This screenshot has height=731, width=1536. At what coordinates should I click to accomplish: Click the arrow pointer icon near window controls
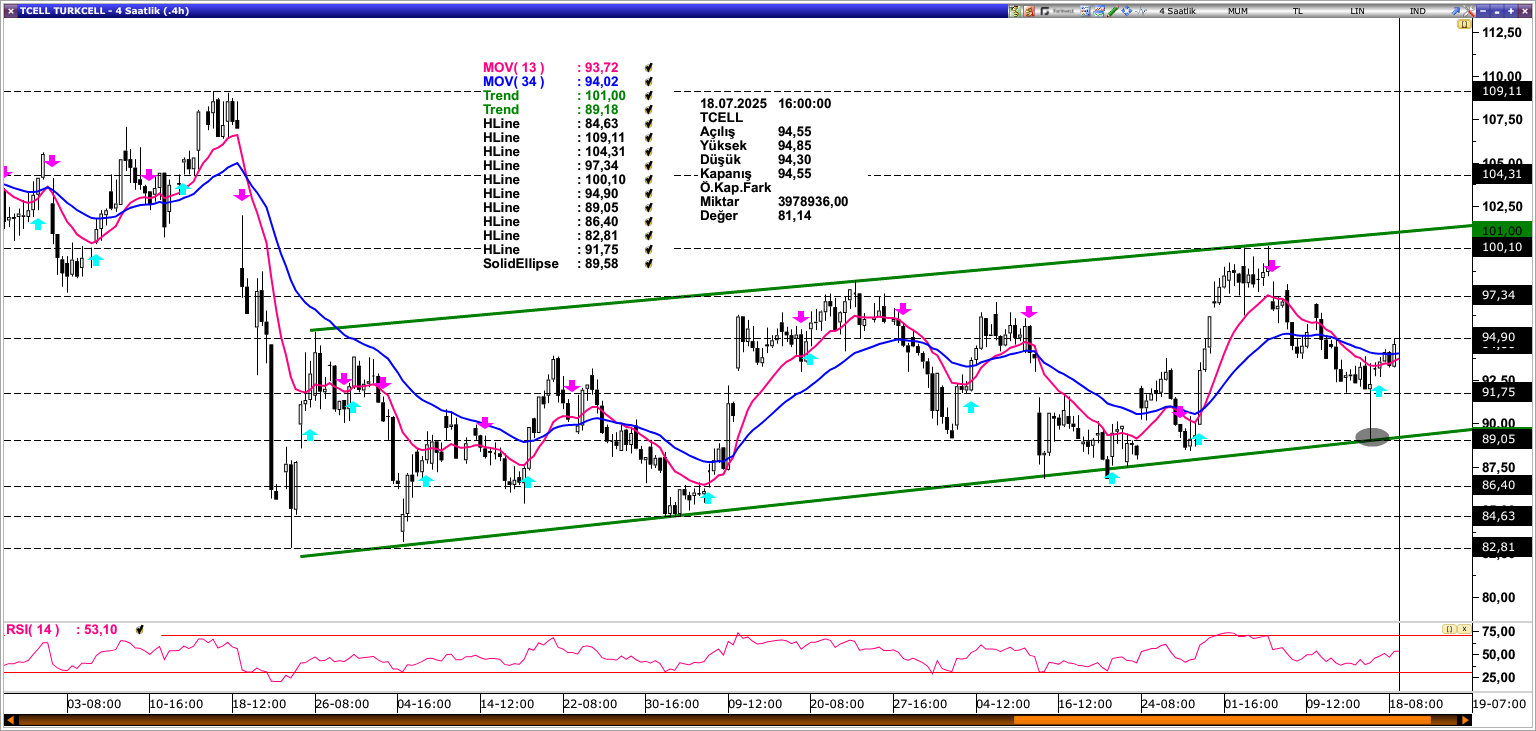[1455, 10]
